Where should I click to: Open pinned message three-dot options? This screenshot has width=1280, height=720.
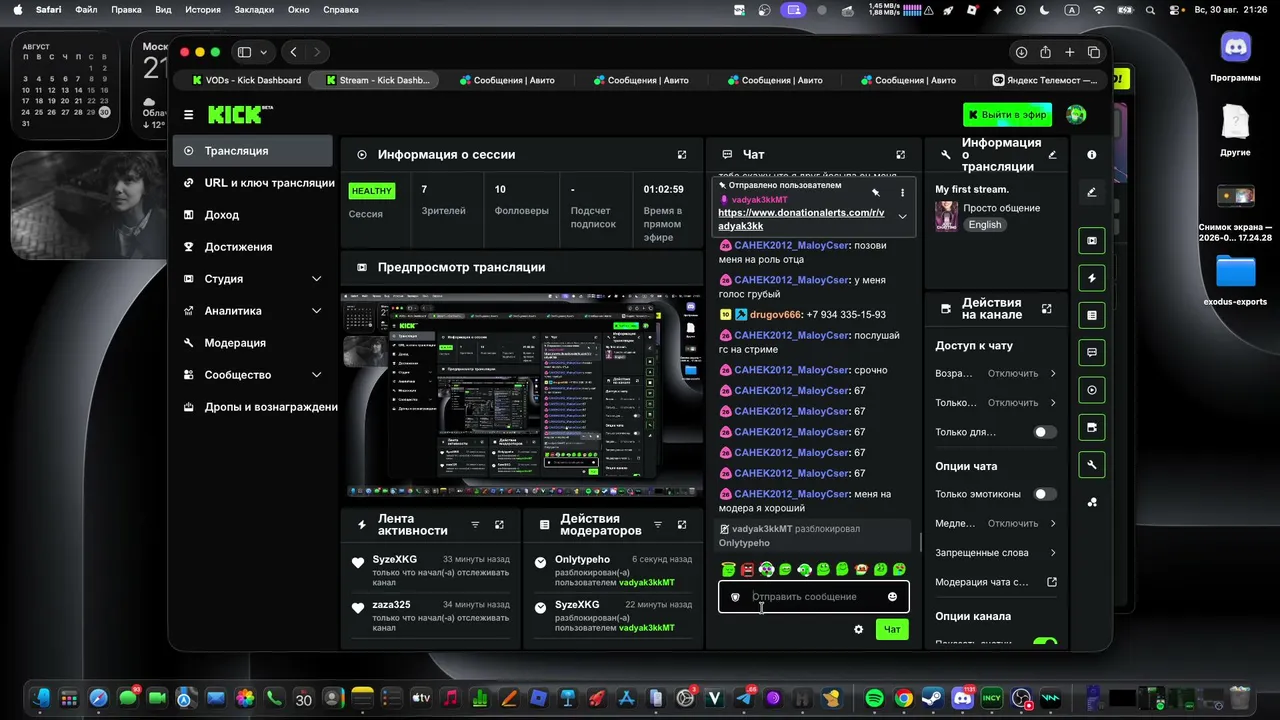[x=902, y=192]
